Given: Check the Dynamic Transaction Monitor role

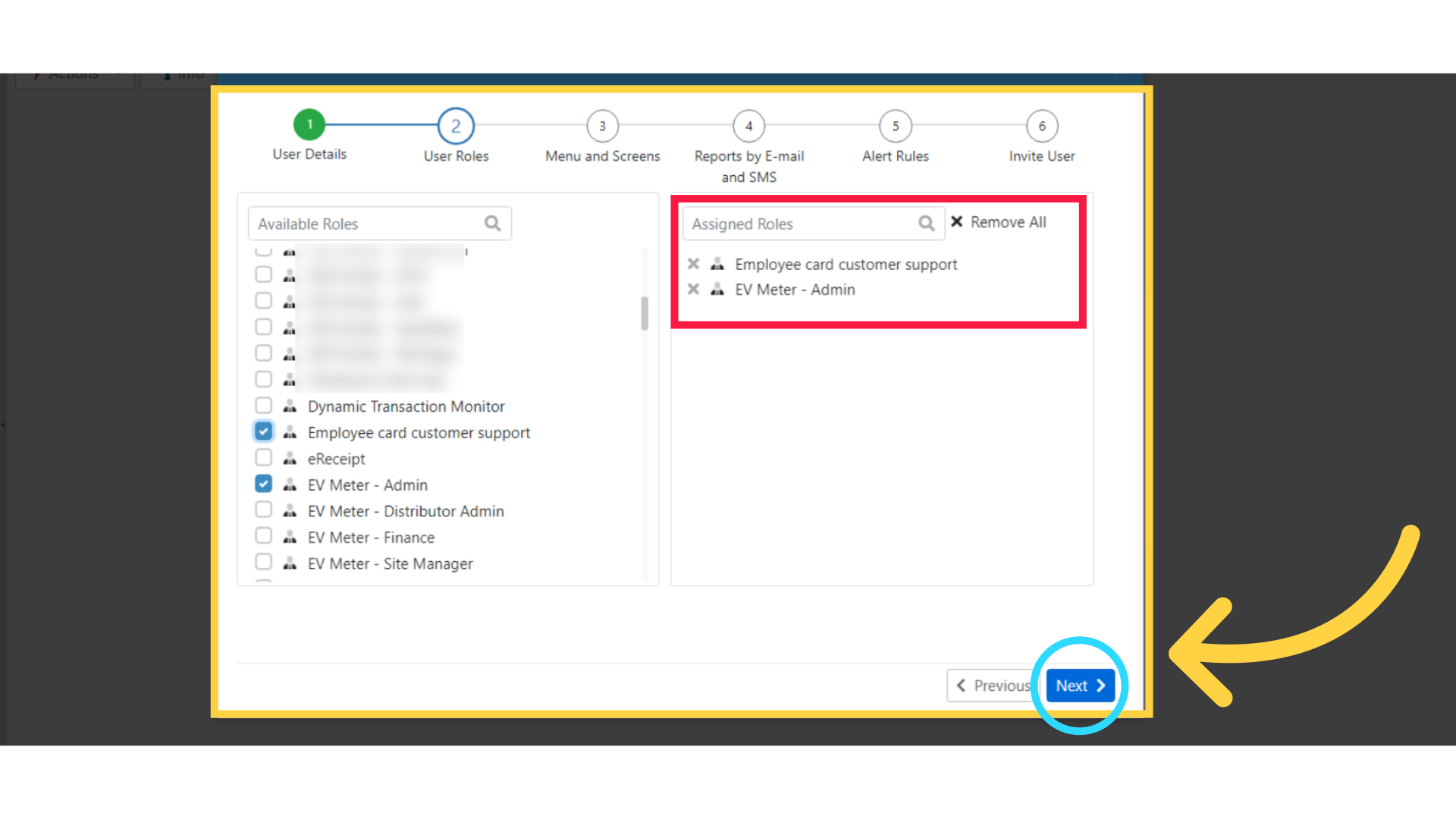Looking at the screenshot, I should [x=263, y=405].
